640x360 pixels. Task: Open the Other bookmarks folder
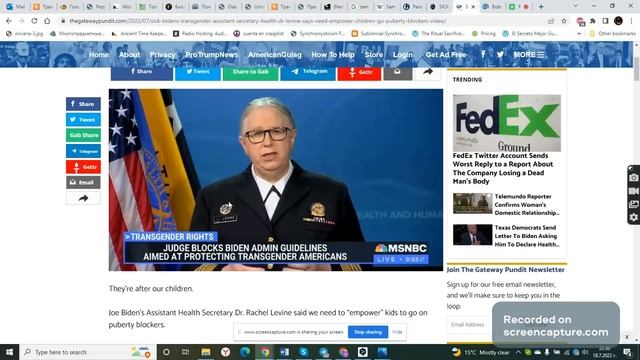(x=613, y=33)
